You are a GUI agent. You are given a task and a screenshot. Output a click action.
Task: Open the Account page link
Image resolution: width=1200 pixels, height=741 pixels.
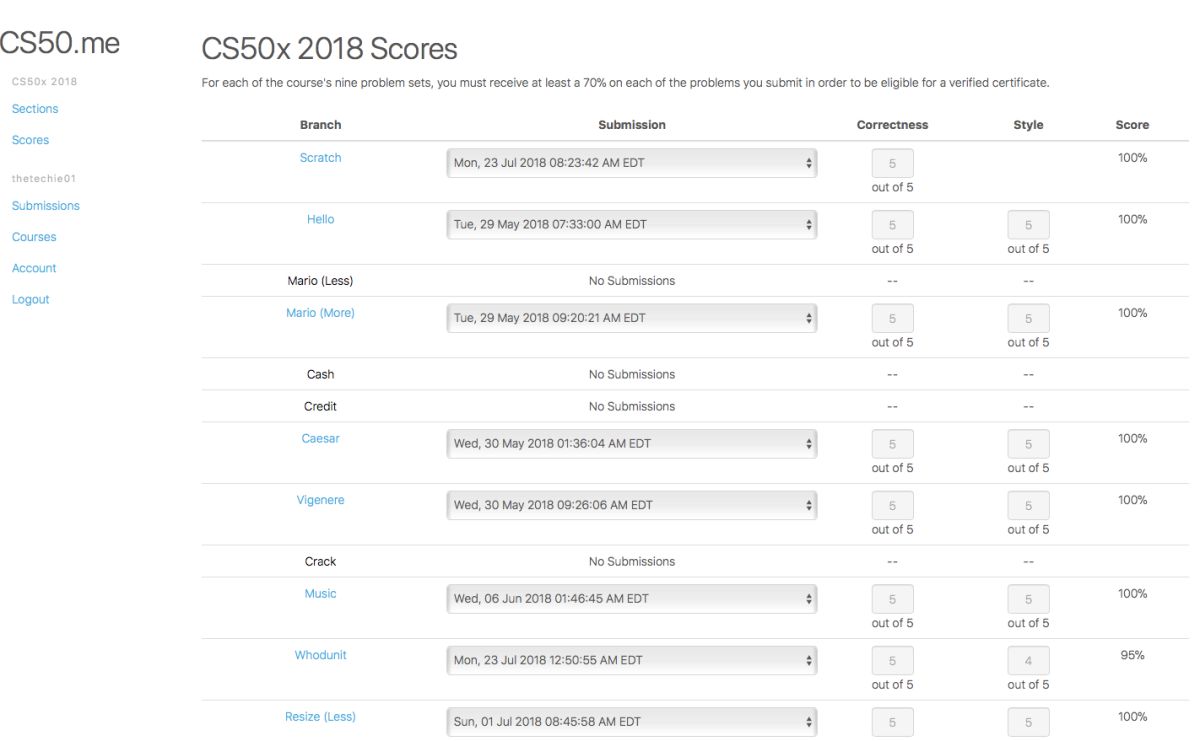(34, 268)
